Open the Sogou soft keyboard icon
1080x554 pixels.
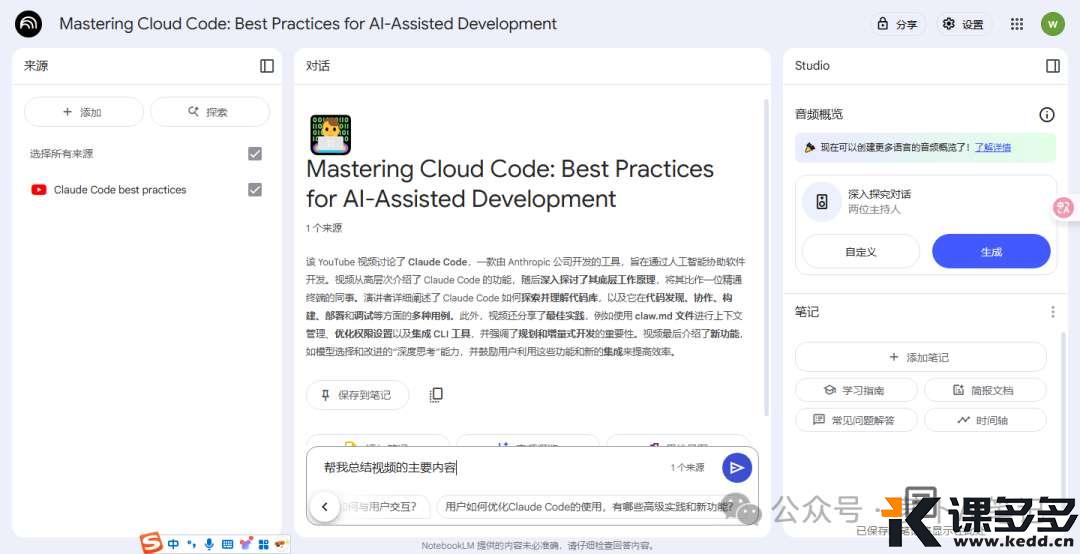227,544
